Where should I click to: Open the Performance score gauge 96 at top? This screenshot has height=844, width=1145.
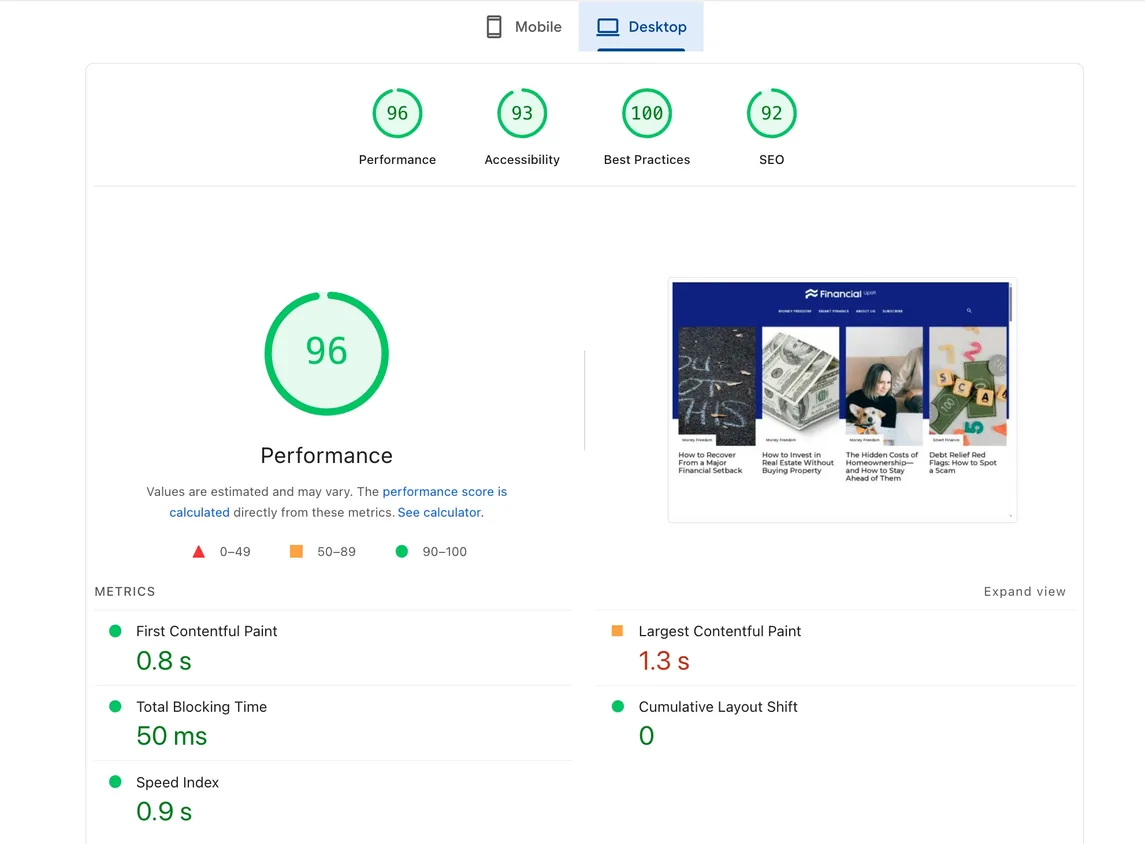tap(397, 113)
